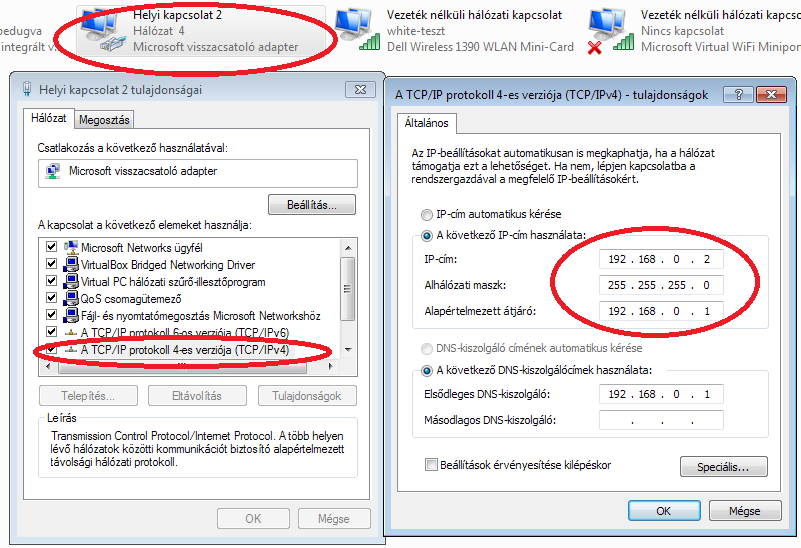801x548 pixels.
Task: Click the IP-cím input field
Action: (x=661, y=259)
